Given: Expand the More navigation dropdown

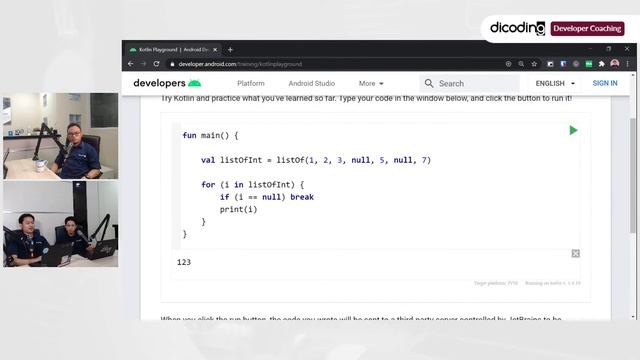Looking at the screenshot, I should [x=371, y=83].
